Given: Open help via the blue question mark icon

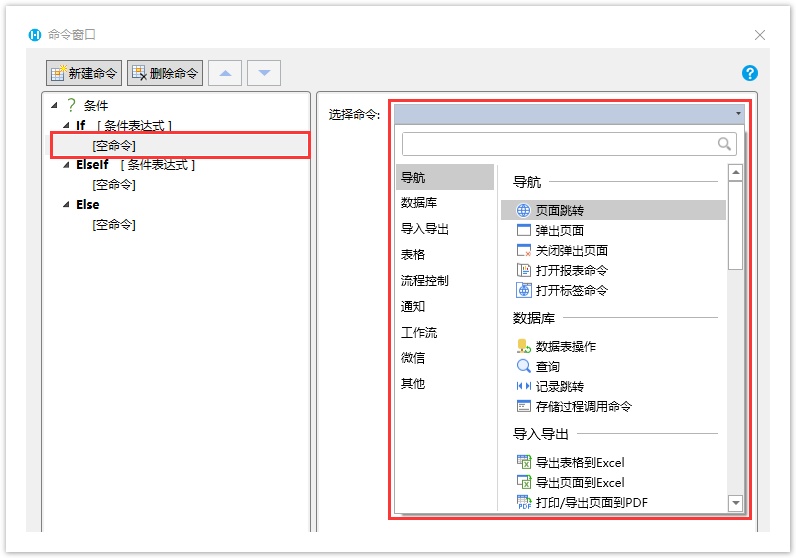Looking at the screenshot, I should [750, 73].
